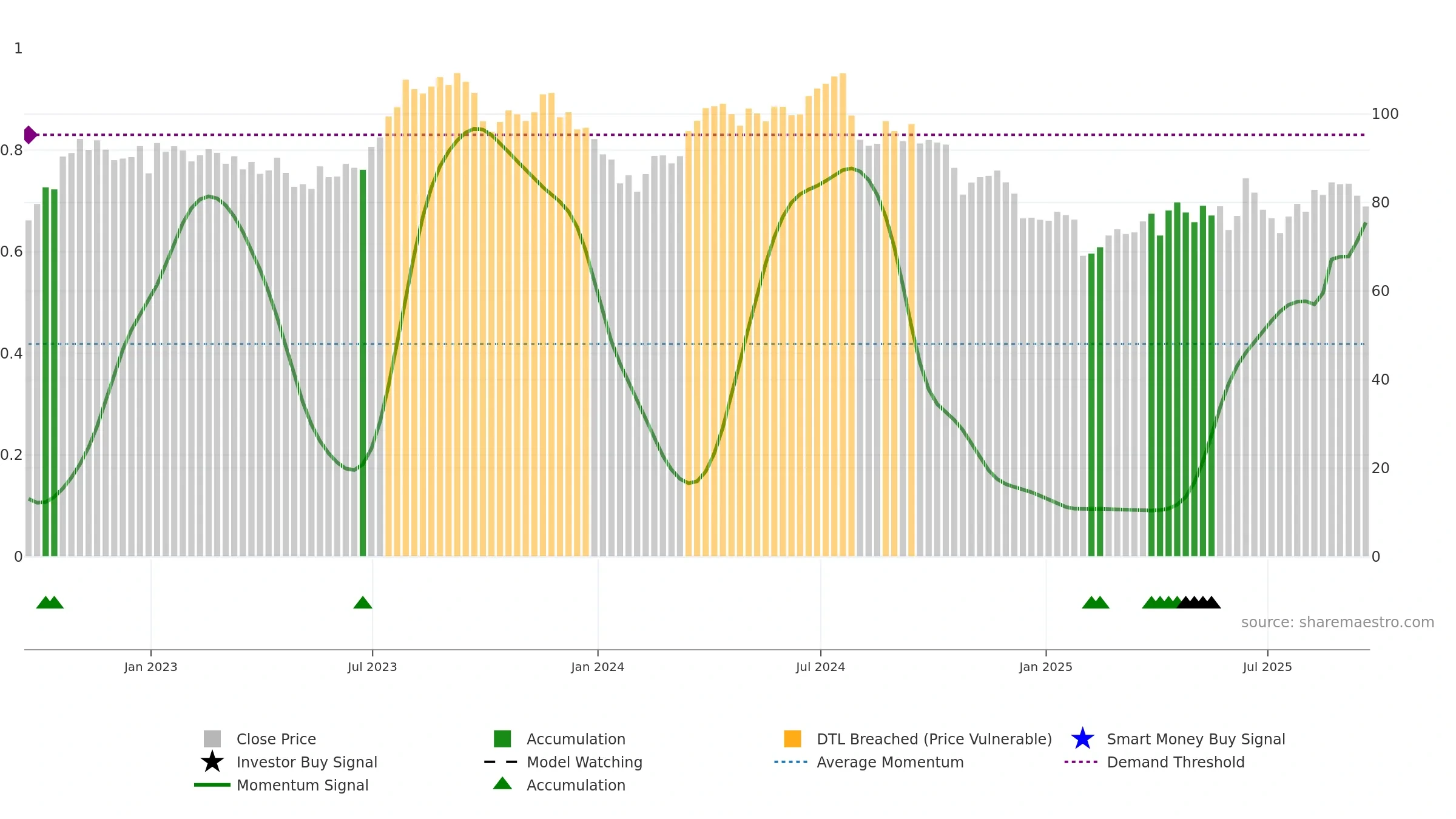This screenshot has height=819, width=1456.
Task: Click the Jan 2024 axis label
Action: (x=598, y=667)
